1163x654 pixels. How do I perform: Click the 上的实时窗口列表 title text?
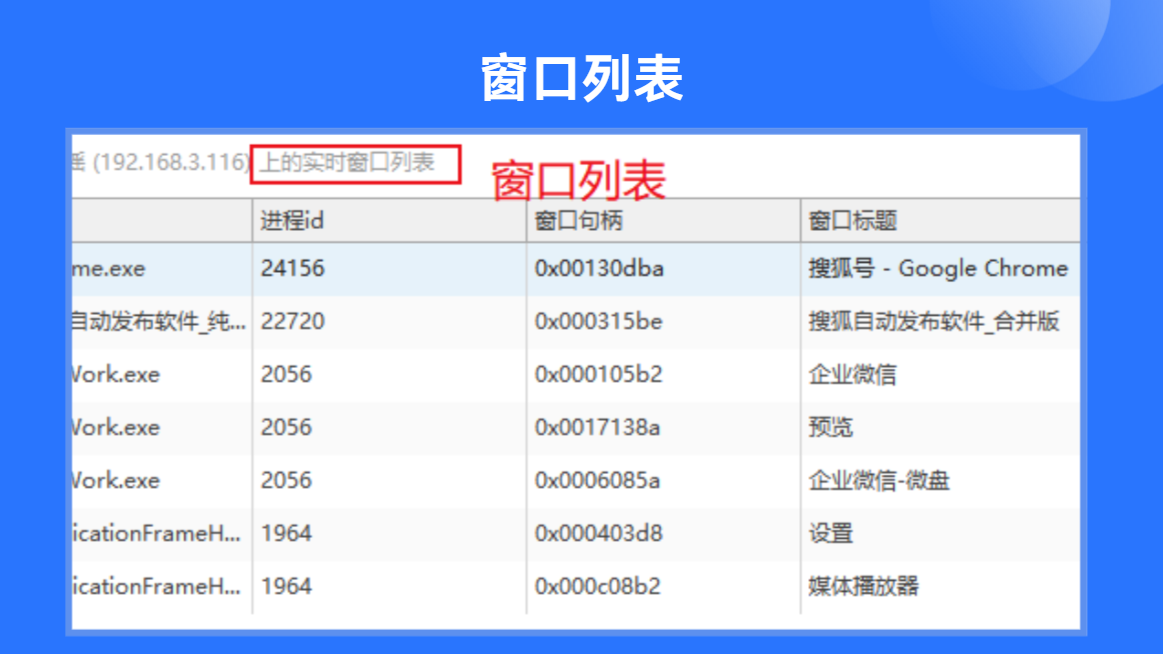point(347,162)
